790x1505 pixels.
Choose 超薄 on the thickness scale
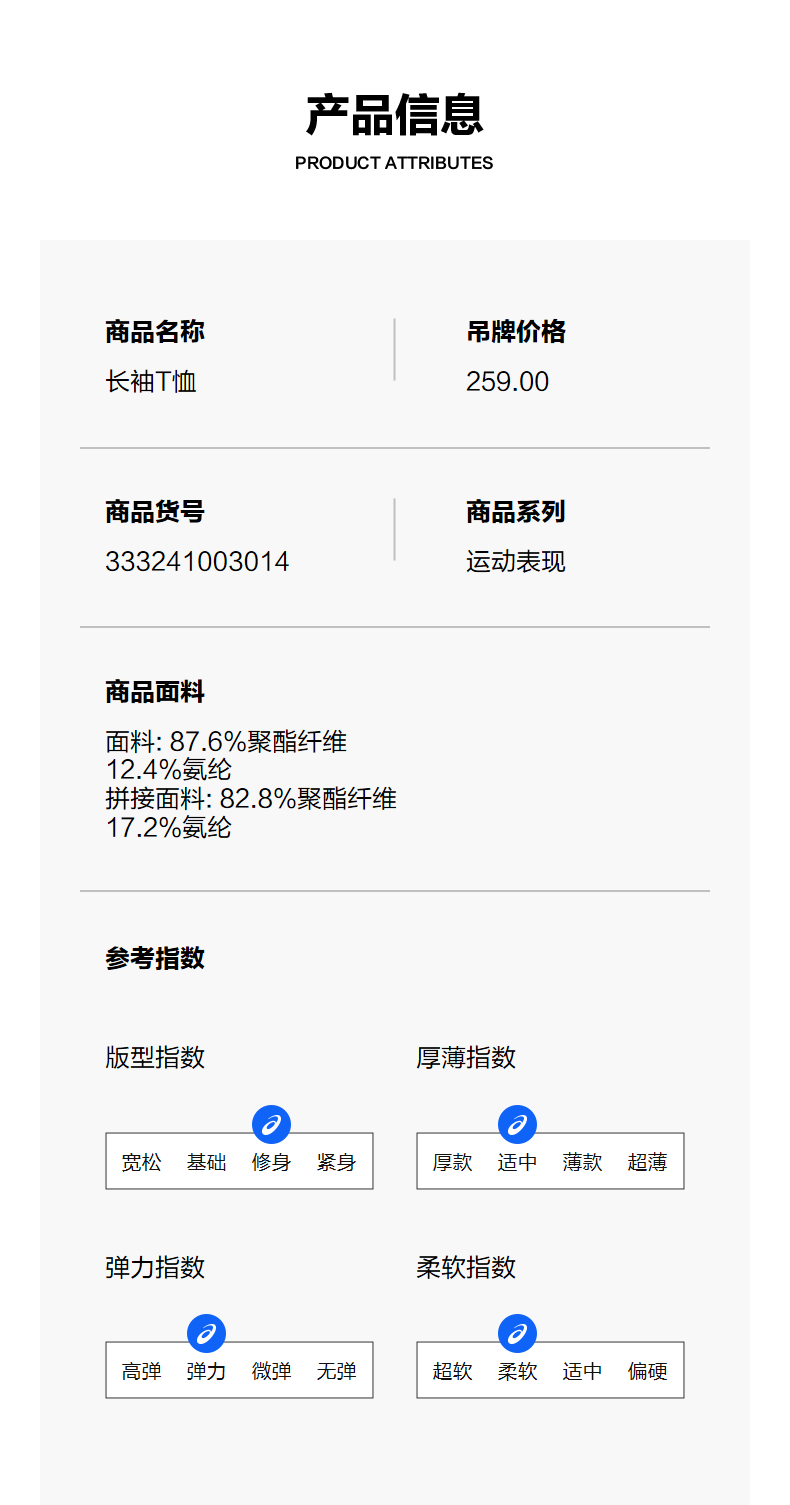(647, 1163)
